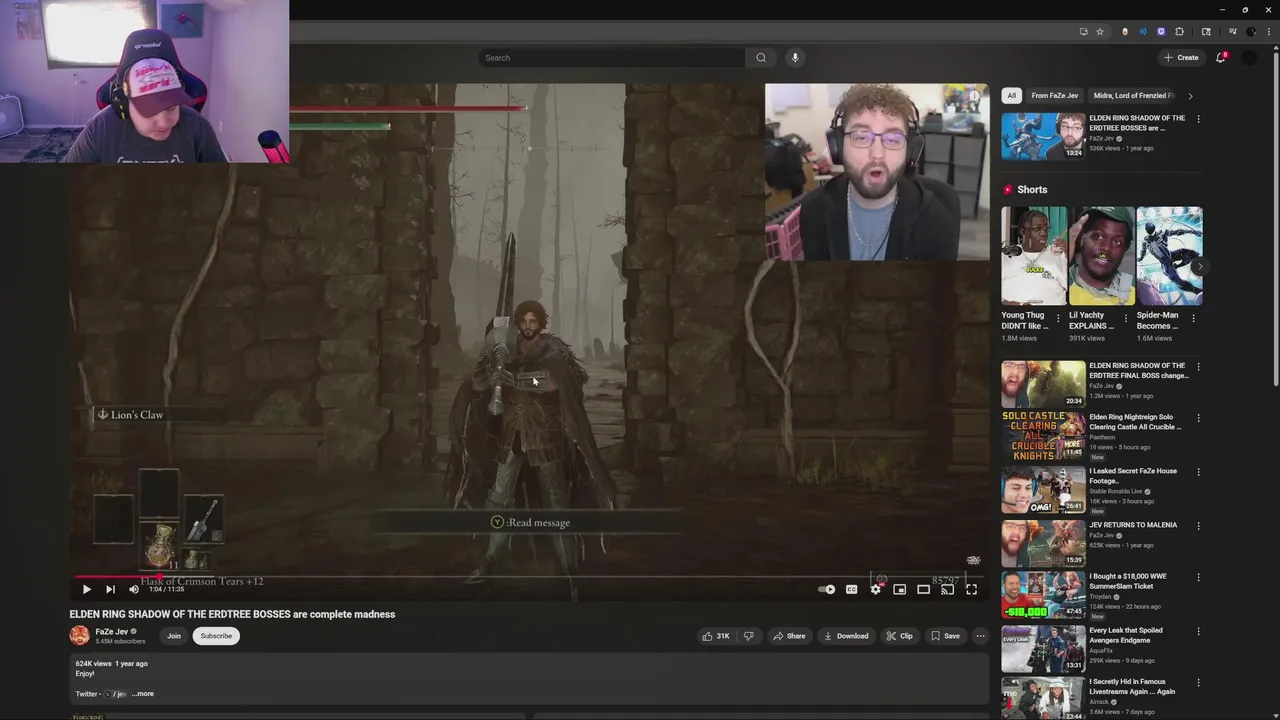Switch to miniplayer mode
1280x720 pixels.
tap(899, 589)
